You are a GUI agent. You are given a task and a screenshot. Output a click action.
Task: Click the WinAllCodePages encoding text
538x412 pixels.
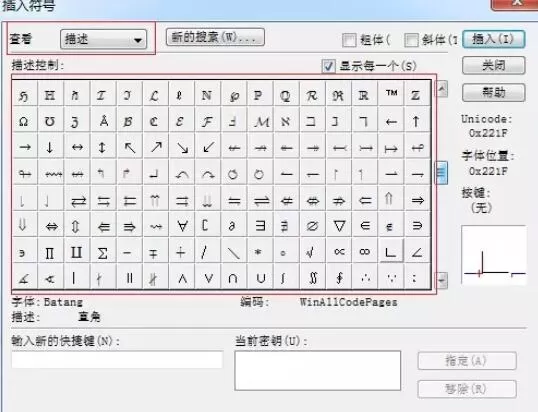348,302
